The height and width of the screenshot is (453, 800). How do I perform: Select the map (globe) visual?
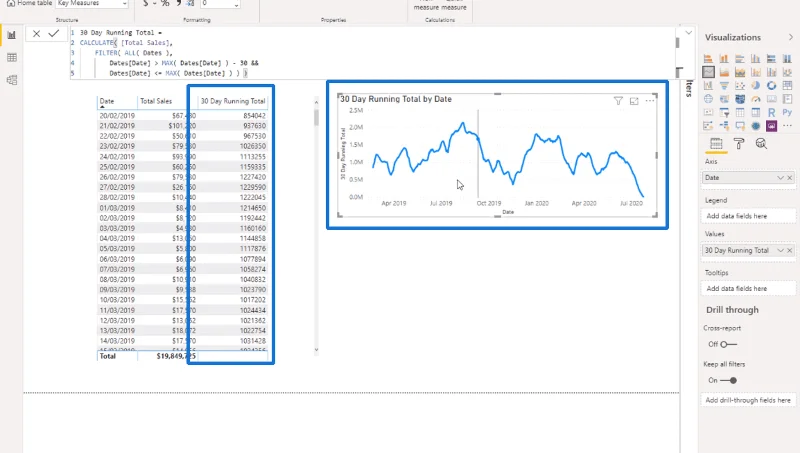708,98
